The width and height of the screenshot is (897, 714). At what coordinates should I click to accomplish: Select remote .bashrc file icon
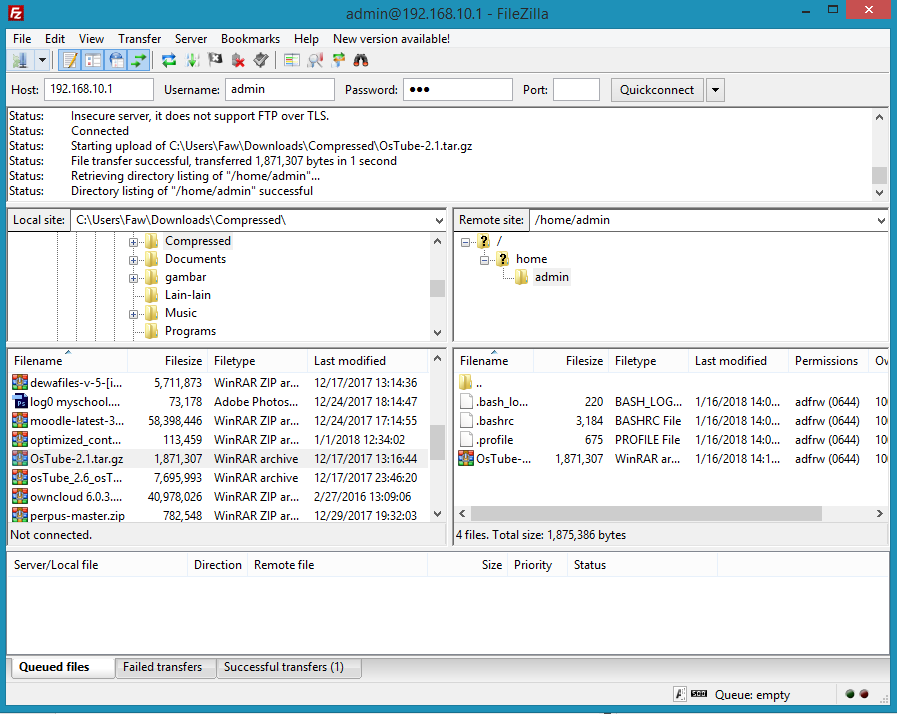pyautogui.click(x=466, y=421)
